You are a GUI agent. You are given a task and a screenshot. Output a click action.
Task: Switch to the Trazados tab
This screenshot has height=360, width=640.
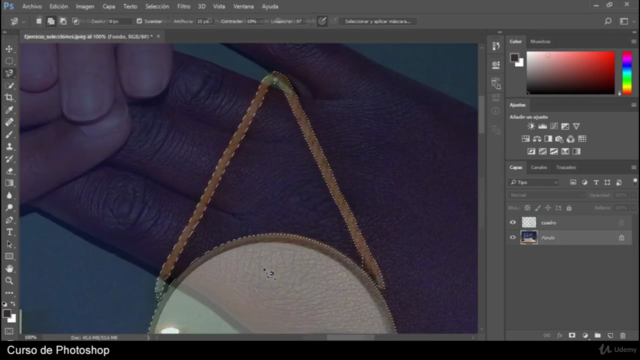tap(566, 167)
